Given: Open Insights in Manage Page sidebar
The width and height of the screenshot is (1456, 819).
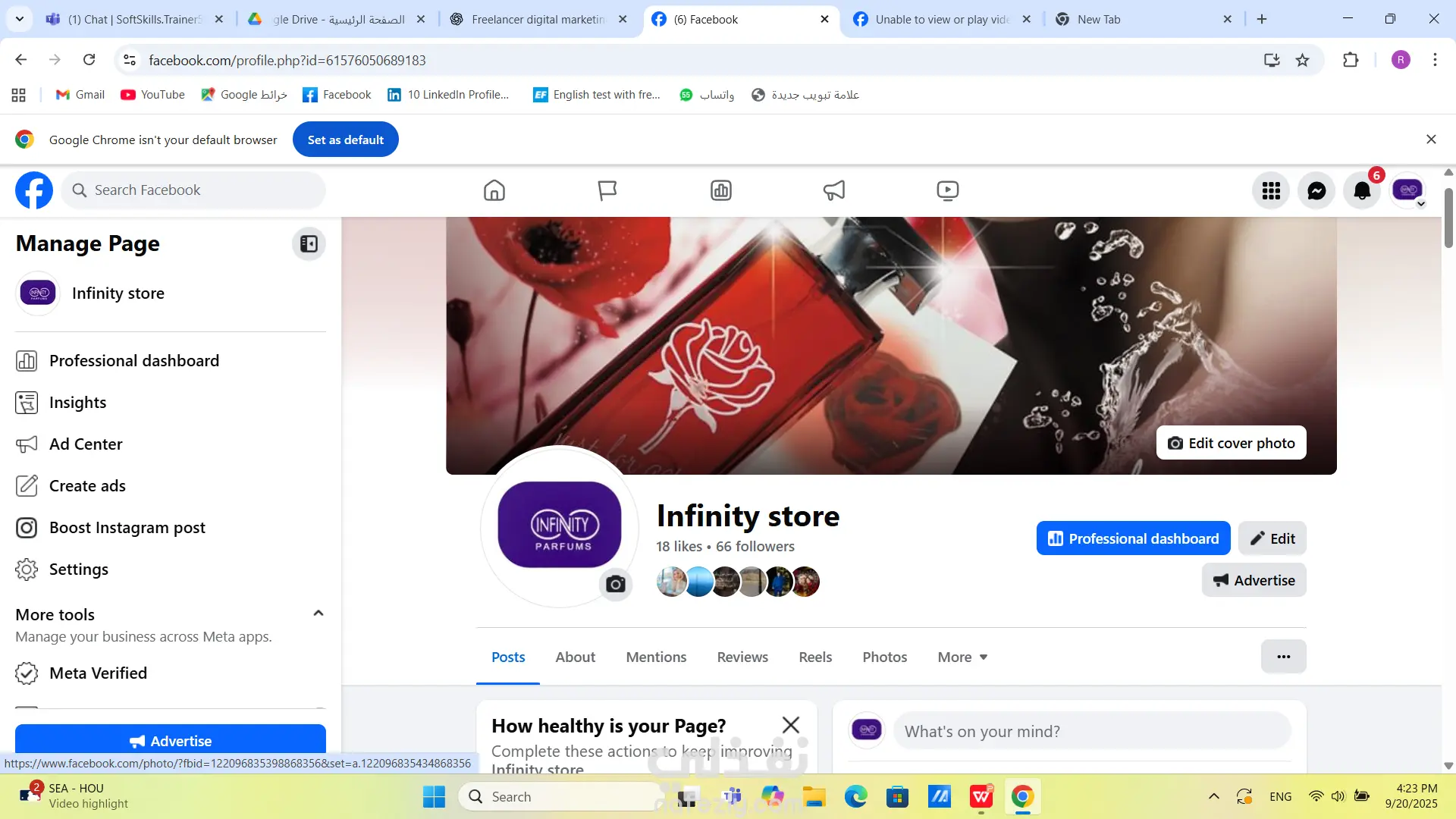Looking at the screenshot, I should [x=77, y=403].
